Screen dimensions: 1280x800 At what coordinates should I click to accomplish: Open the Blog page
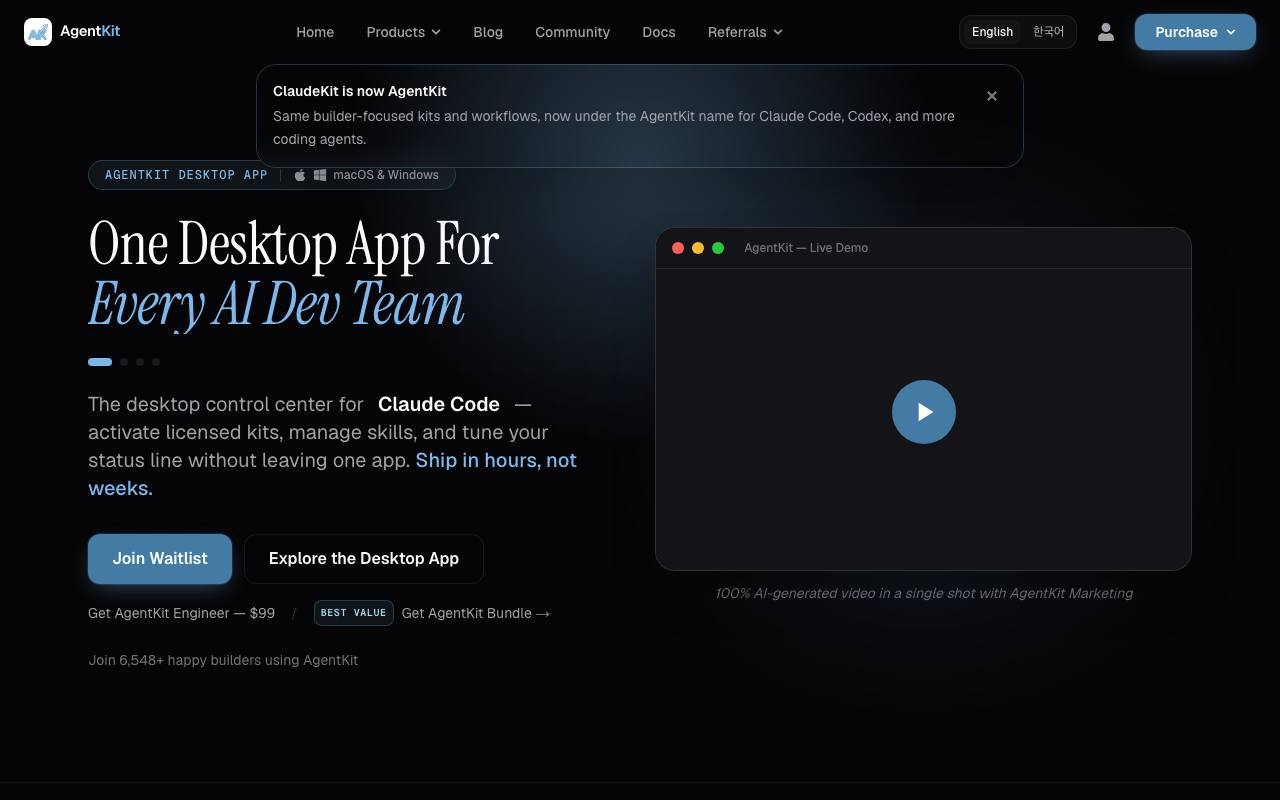[488, 32]
